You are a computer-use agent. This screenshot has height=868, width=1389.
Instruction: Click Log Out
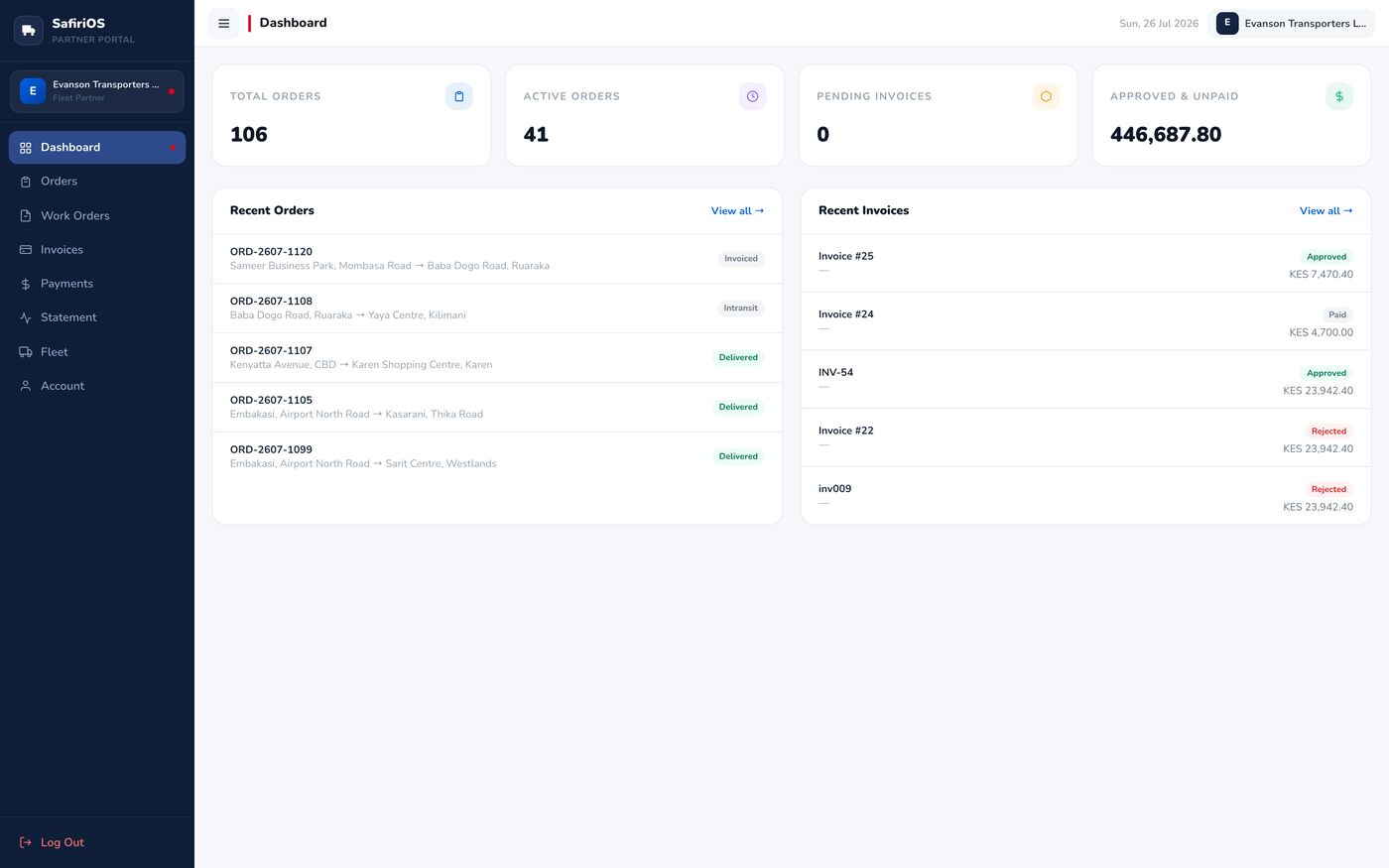point(97,842)
